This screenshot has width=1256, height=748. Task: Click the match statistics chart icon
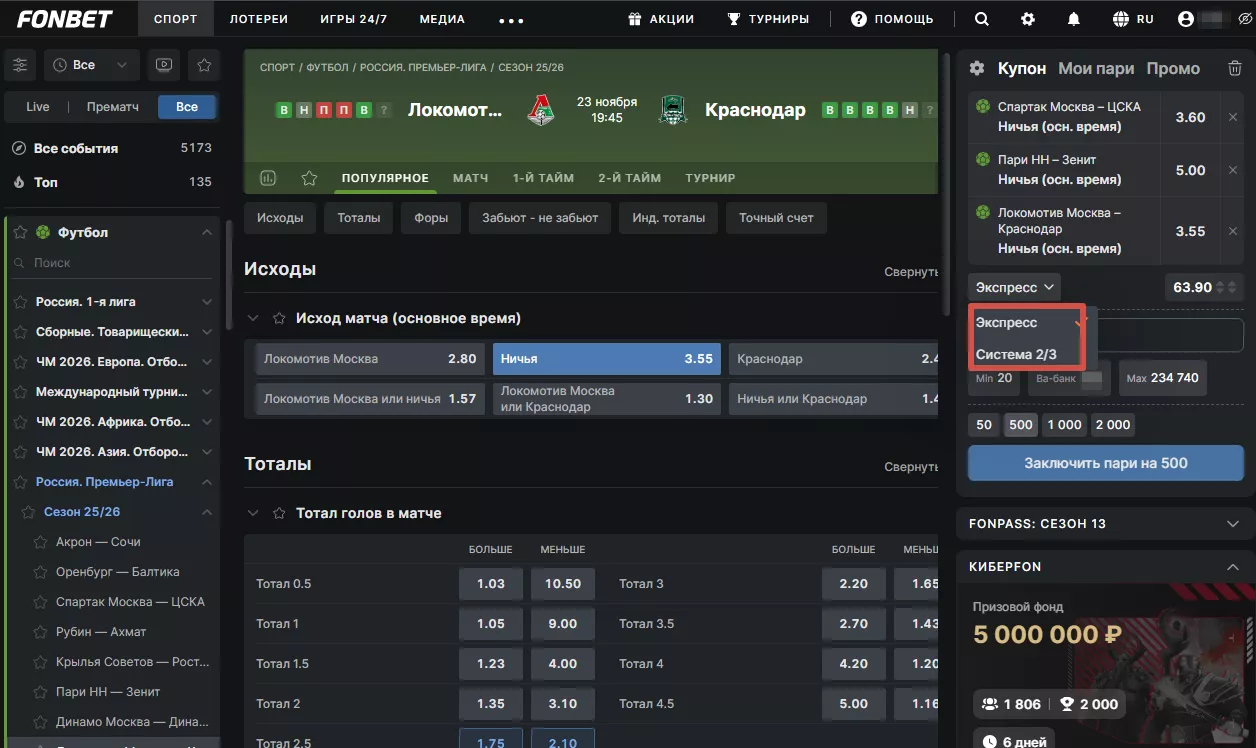[268, 178]
